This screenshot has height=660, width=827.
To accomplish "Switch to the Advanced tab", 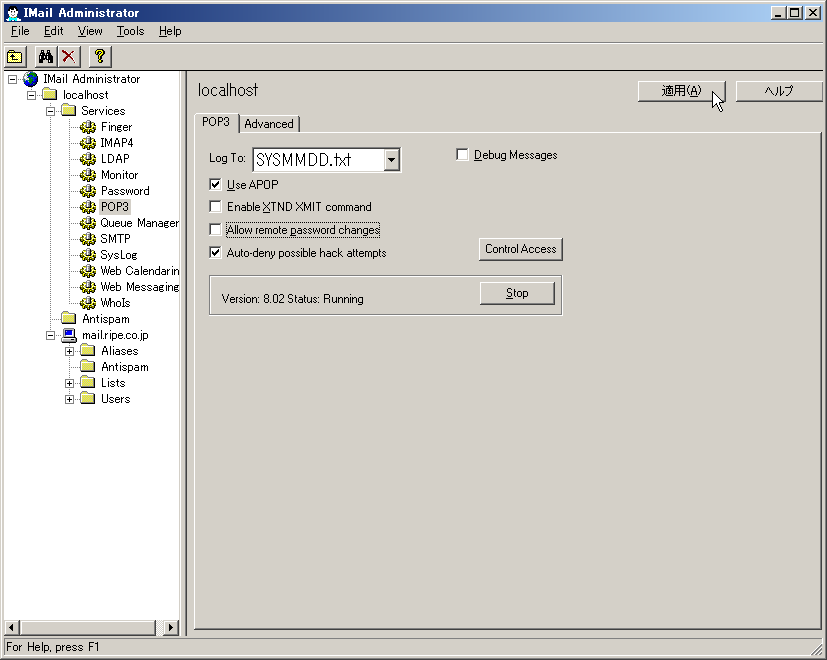I will click(x=269, y=124).
